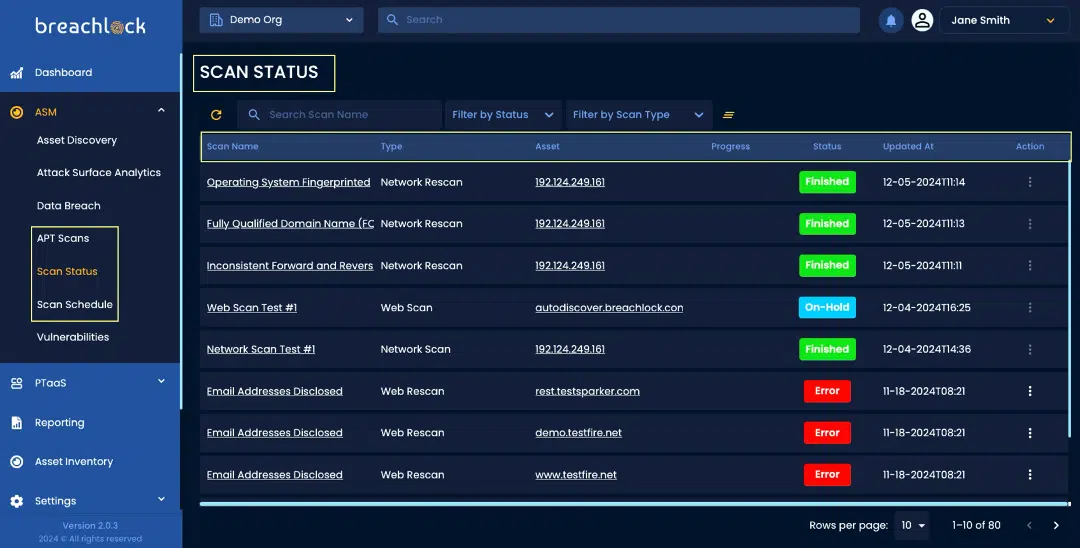Open the Operating System Fingerprinted scan
The height and width of the screenshot is (548, 1080).
point(289,182)
